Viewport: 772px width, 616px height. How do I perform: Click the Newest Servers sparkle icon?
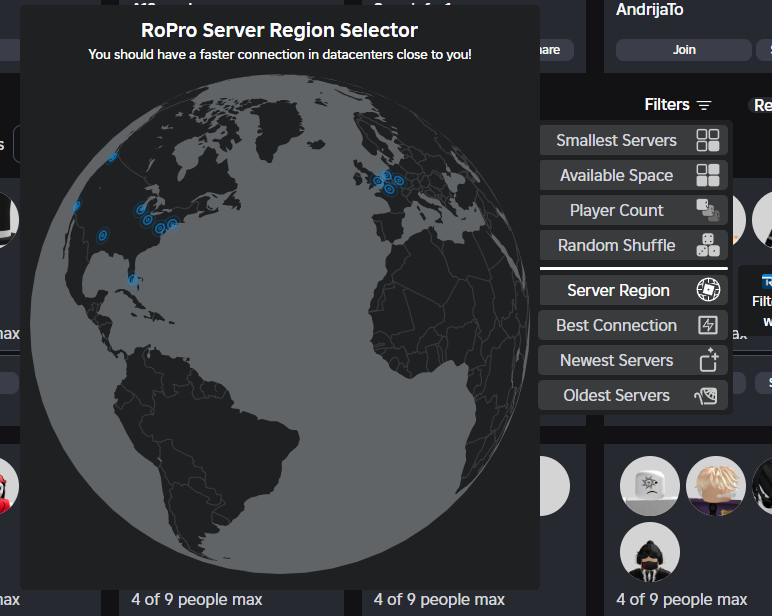click(x=708, y=359)
